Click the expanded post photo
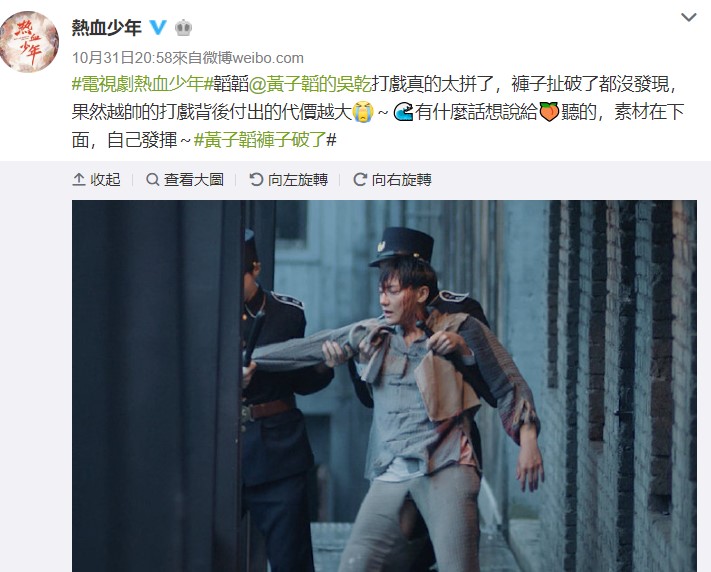711x572 pixels. pyautogui.click(x=384, y=386)
